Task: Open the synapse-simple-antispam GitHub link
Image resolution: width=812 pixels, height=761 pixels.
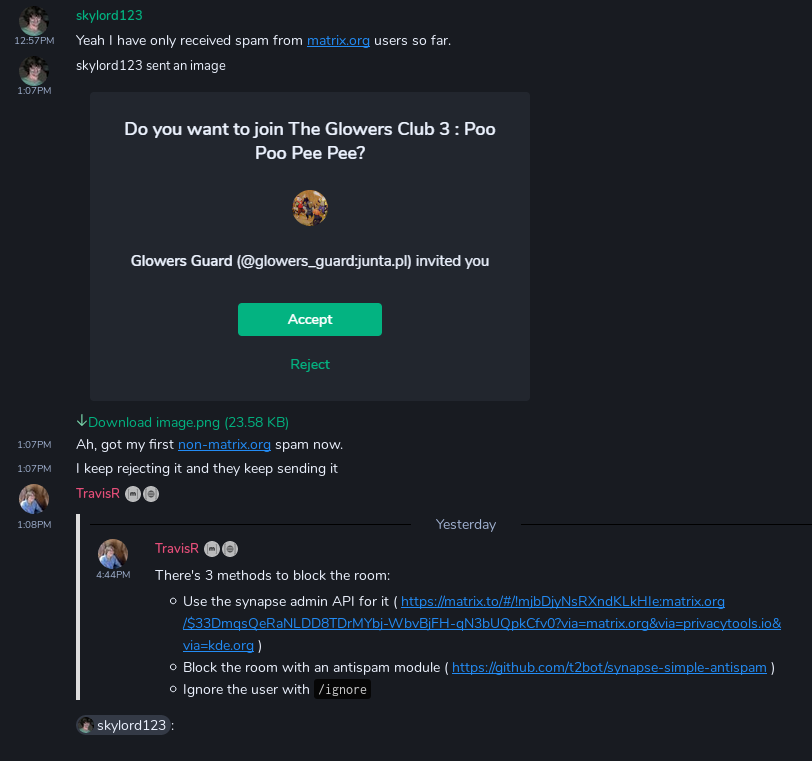Action: point(609,667)
